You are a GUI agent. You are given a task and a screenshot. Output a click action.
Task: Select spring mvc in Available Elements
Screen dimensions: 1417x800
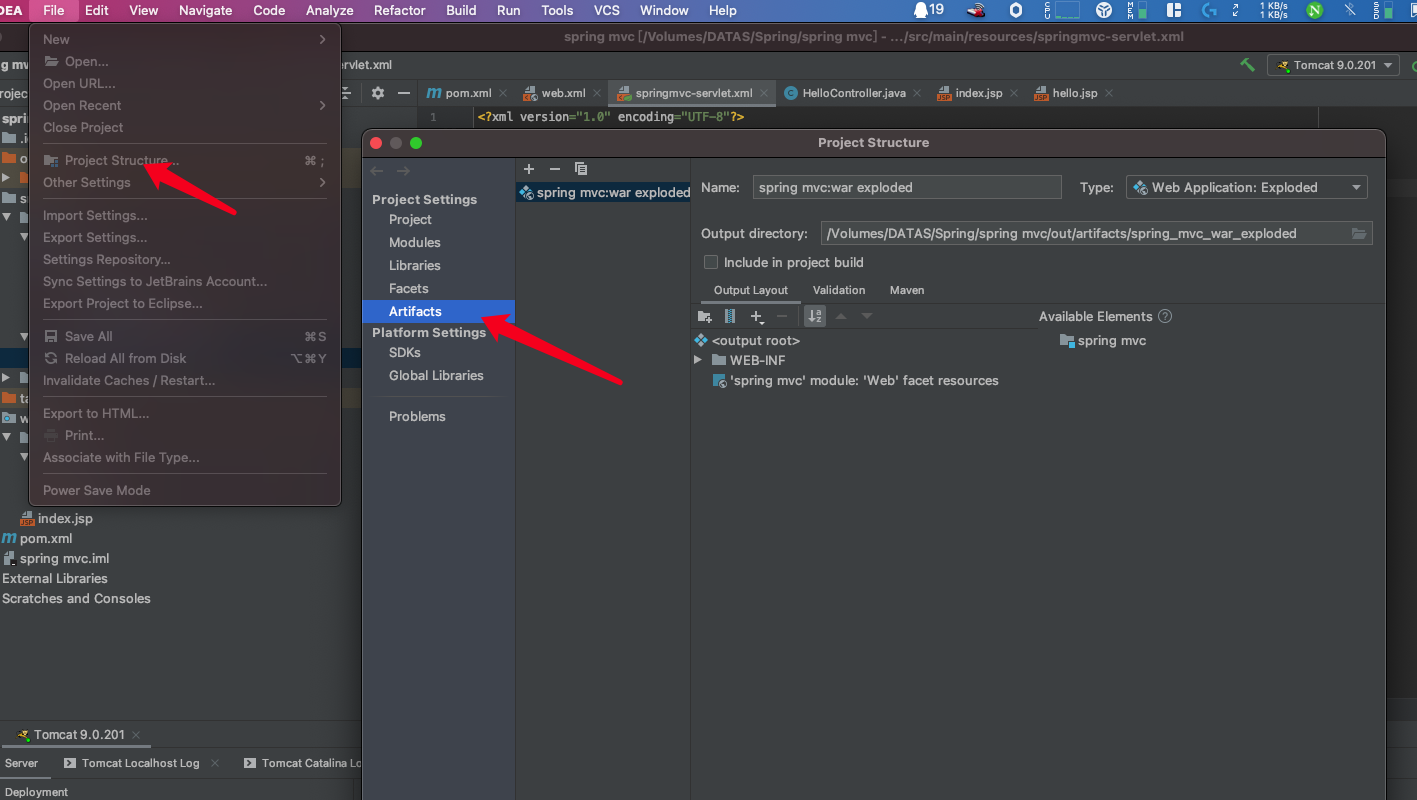point(1103,340)
